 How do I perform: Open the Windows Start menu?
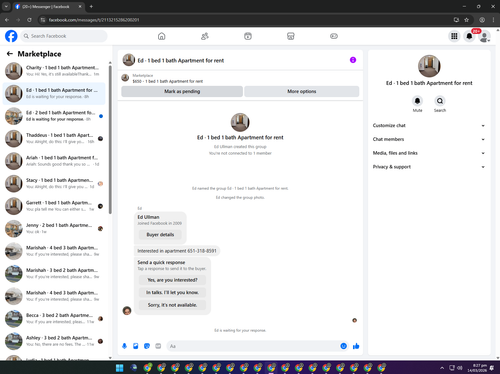(x=119, y=368)
